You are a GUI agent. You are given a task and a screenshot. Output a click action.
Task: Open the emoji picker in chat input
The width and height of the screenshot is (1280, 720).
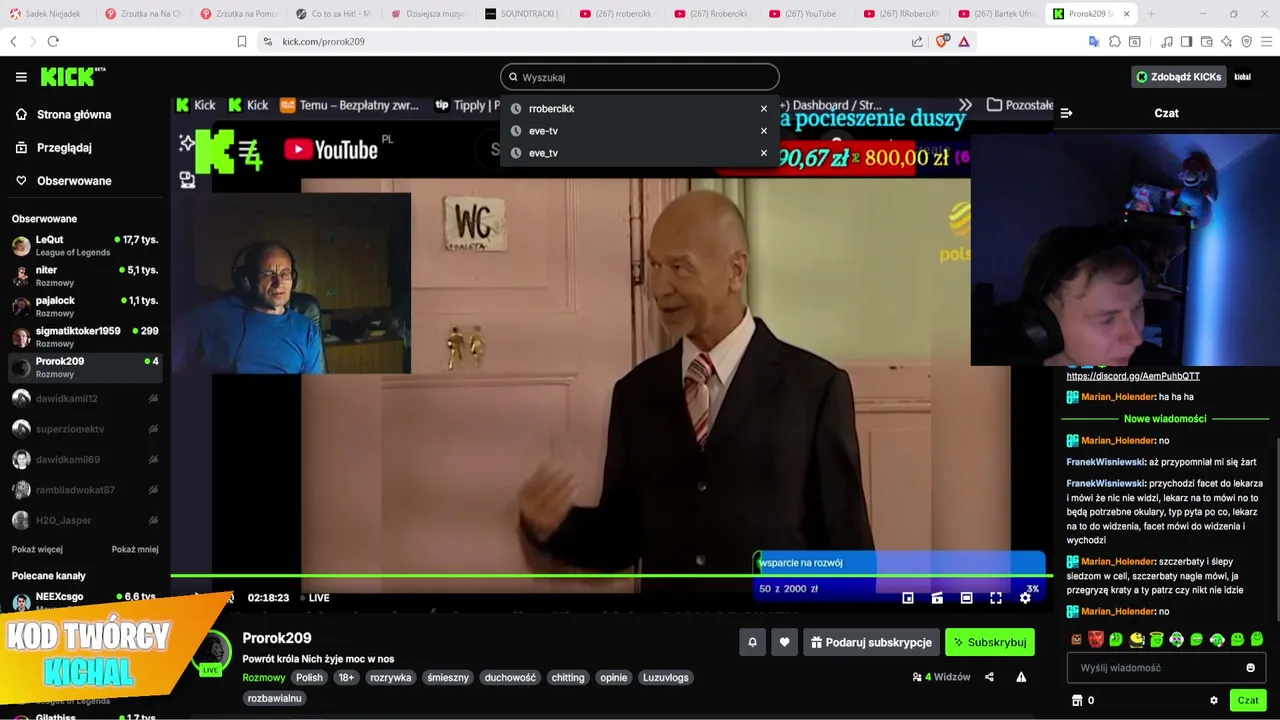1250,668
